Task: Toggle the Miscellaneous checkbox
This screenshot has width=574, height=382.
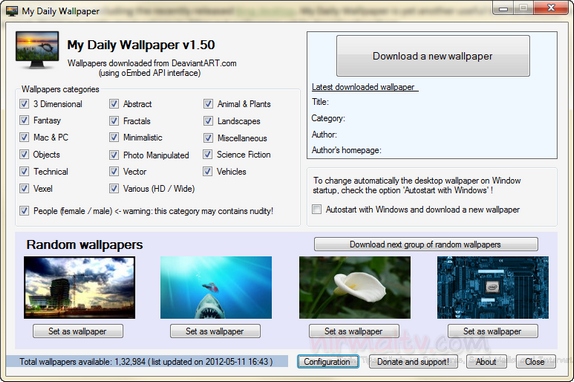Action: click(x=208, y=138)
